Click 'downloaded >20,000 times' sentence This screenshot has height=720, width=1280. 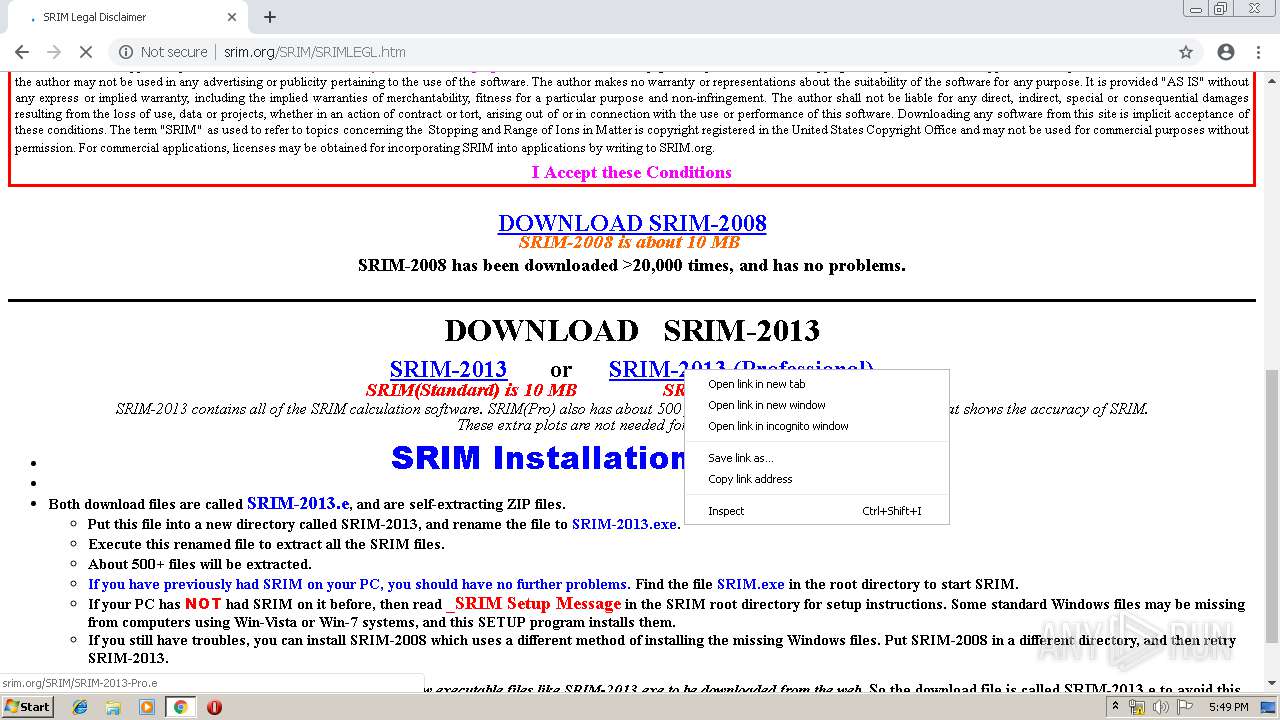pos(632,265)
